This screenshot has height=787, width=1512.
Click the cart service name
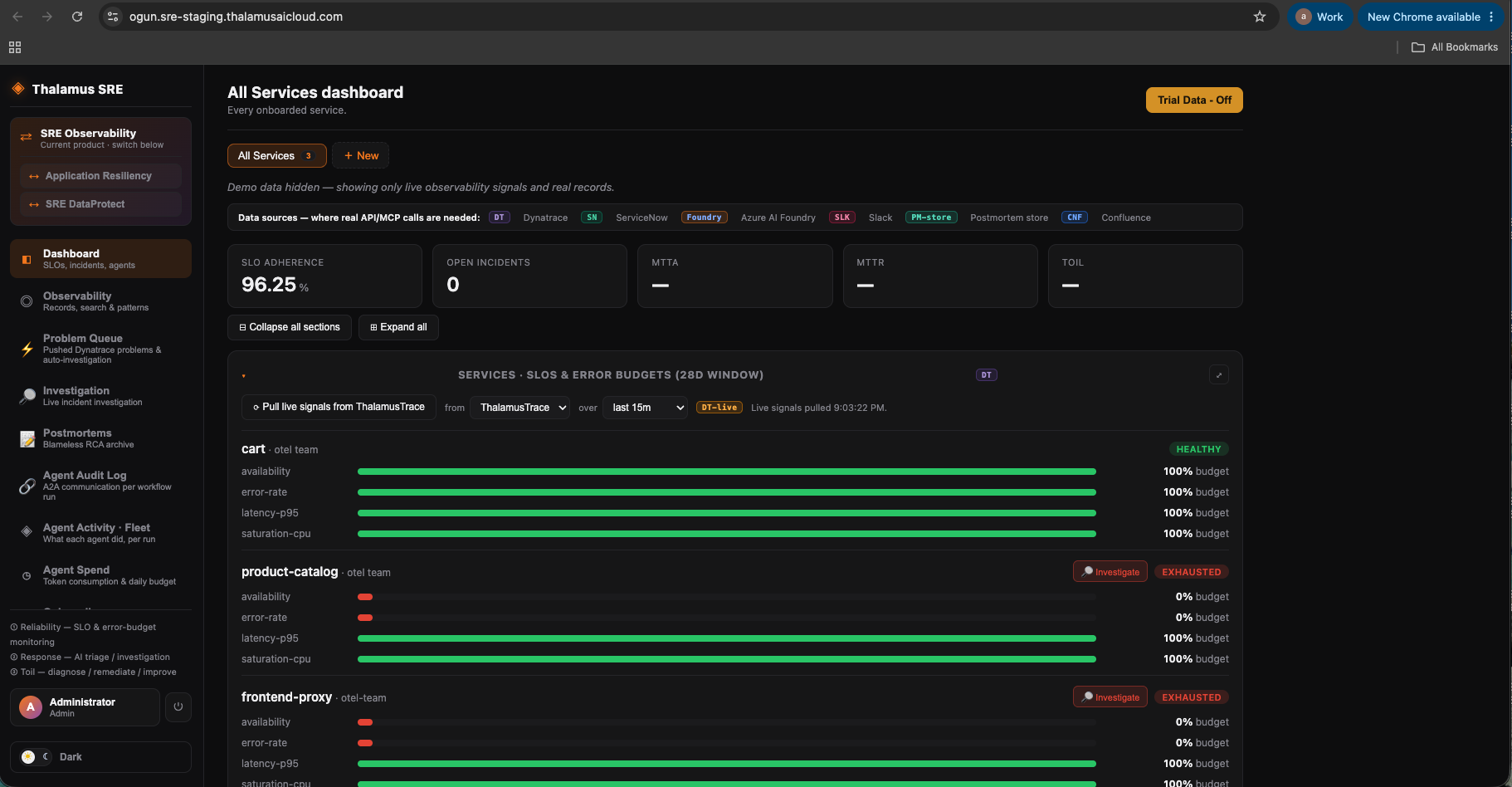[x=253, y=449]
